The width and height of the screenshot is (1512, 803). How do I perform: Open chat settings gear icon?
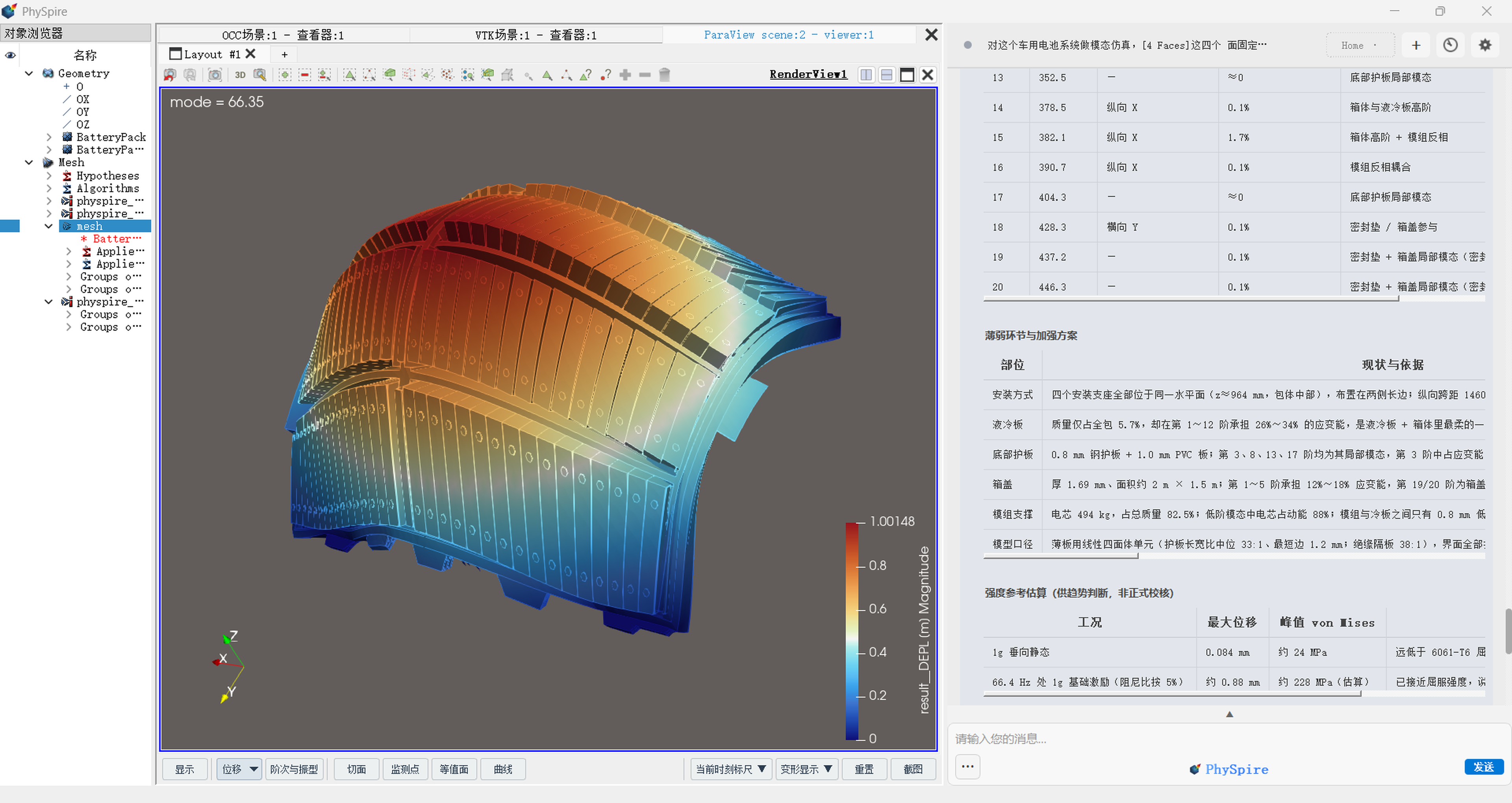coord(1485,45)
